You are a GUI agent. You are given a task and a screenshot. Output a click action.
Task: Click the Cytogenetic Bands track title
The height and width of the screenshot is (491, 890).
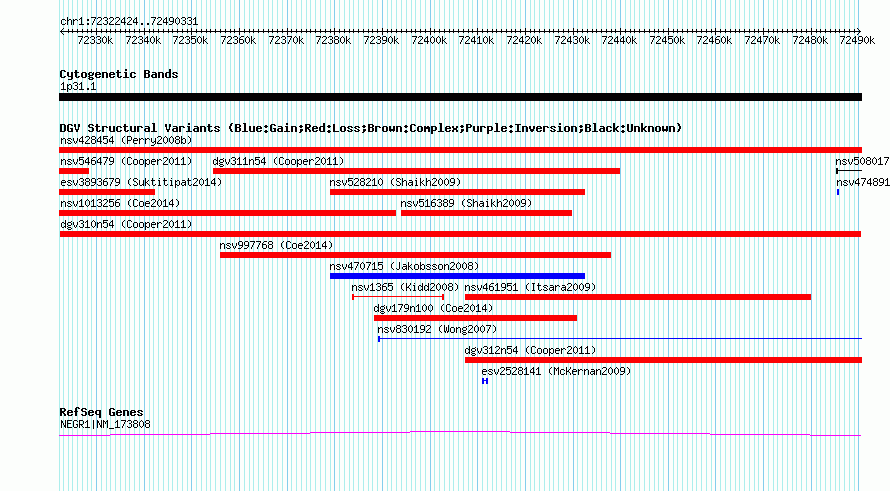[x=119, y=74]
